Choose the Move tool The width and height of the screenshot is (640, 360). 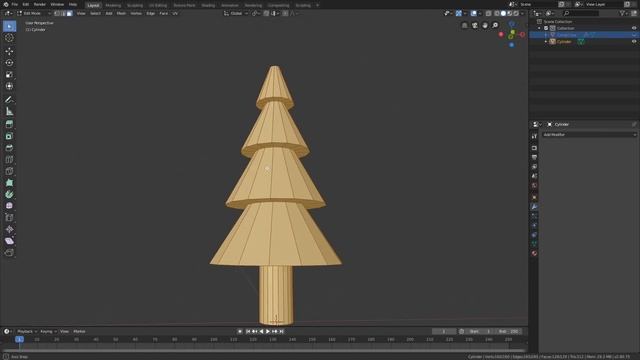click(x=9, y=51)
